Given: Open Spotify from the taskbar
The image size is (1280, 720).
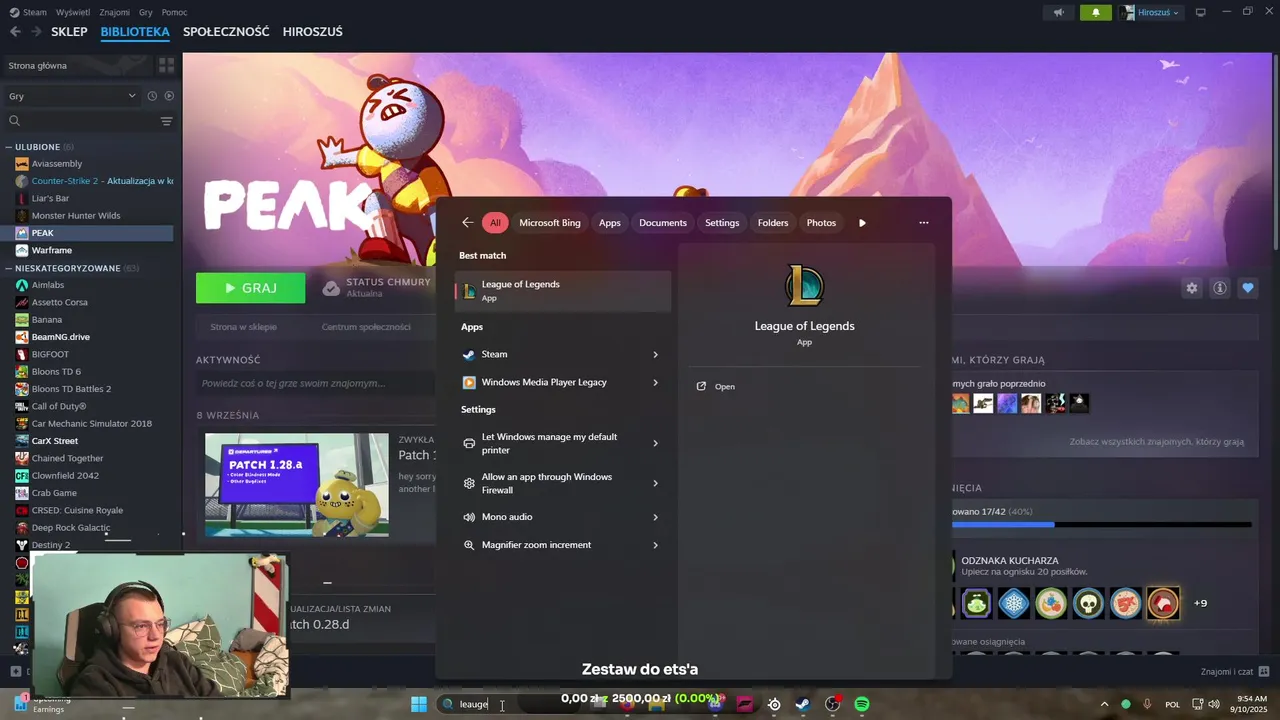Looking at the screenshot, I should click(862, 704).
